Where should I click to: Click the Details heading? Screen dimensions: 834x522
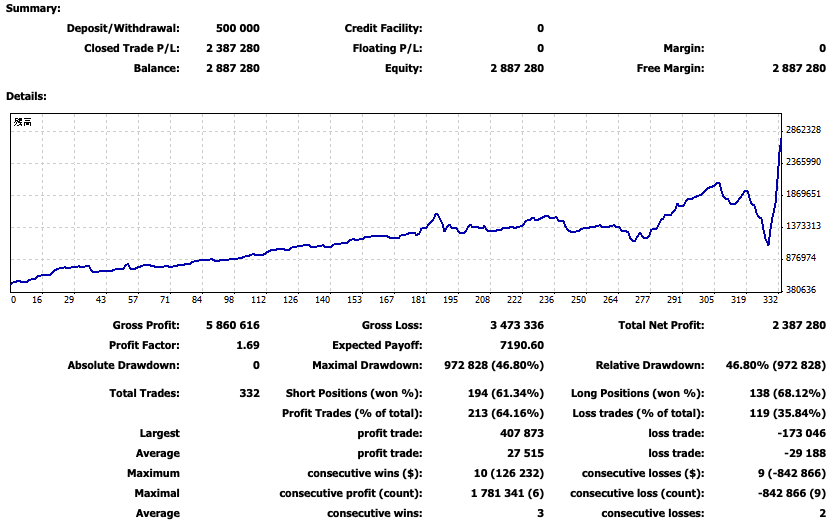pyautogui.click(x=27, y=97)
